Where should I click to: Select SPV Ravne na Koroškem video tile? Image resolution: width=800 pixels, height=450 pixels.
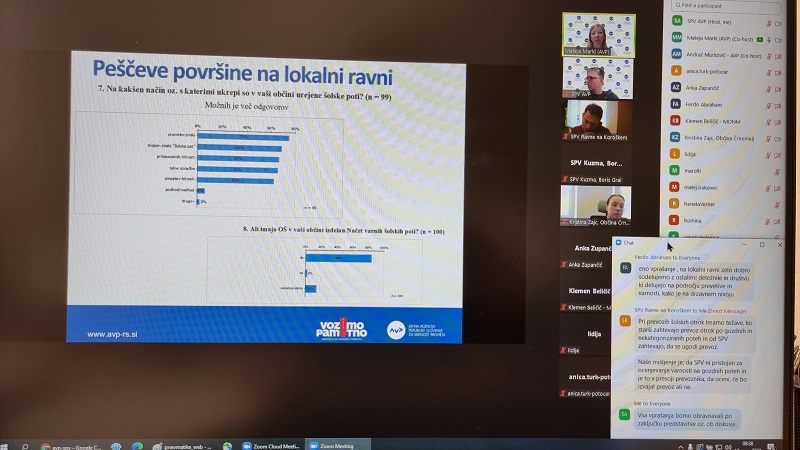598,120
